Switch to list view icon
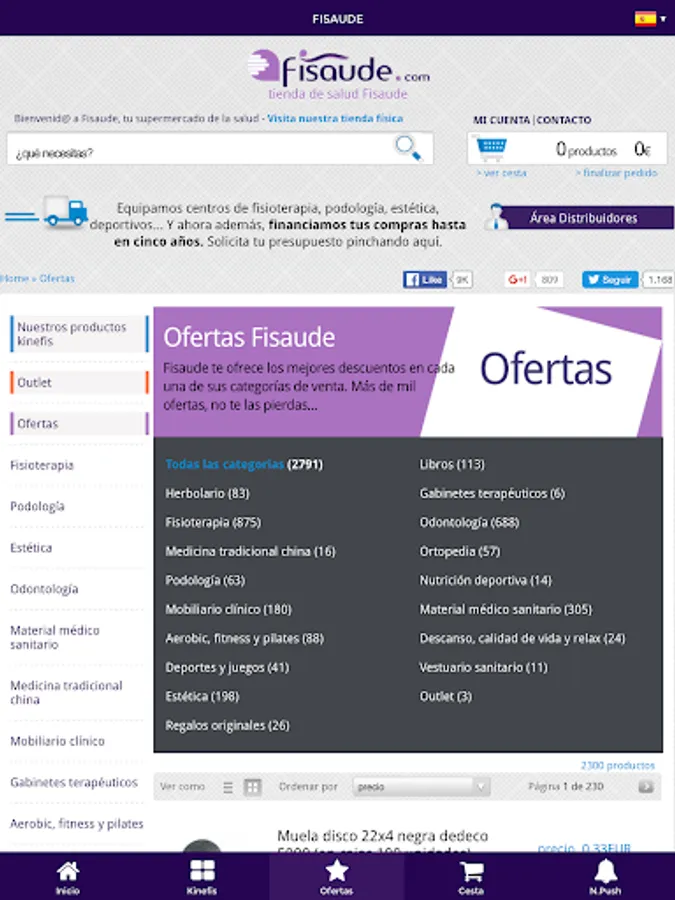This screenshot has height=900, width=675. pos(228,787)
